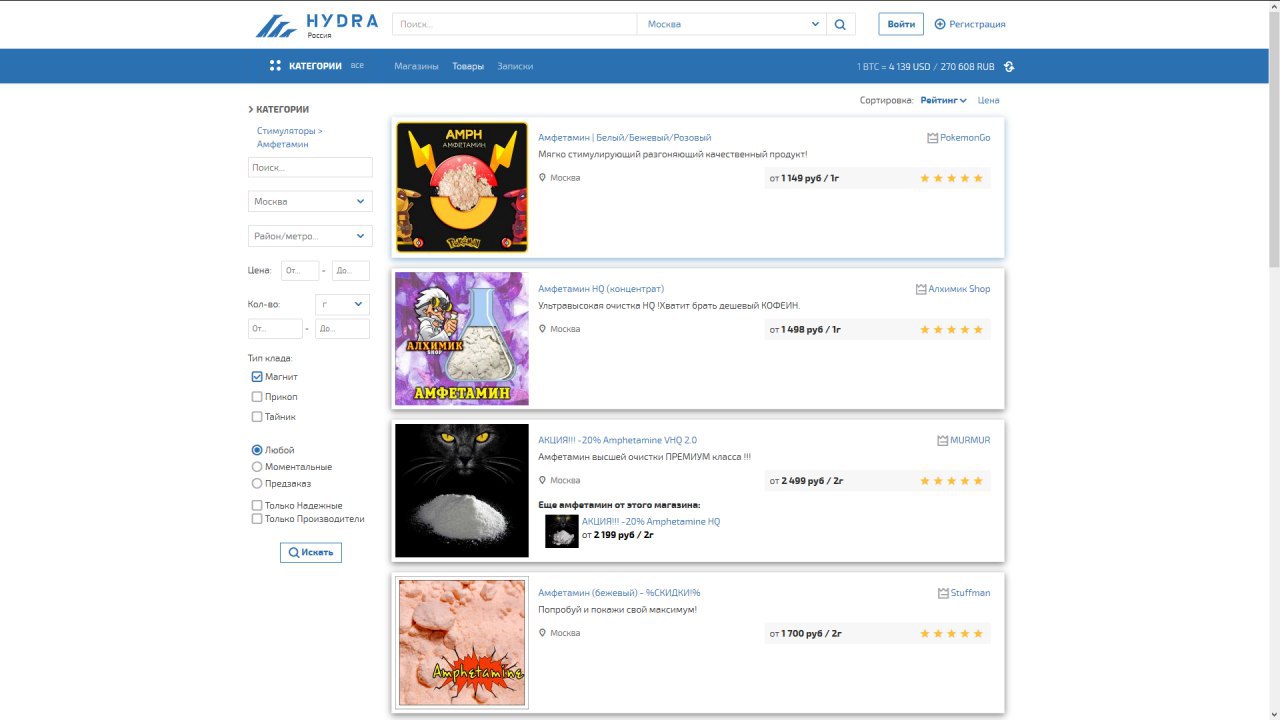The height and width of the screenshot is (720, 1280).
Task: Open the Стимуляторы category breadcrumb
Action: 286,131
